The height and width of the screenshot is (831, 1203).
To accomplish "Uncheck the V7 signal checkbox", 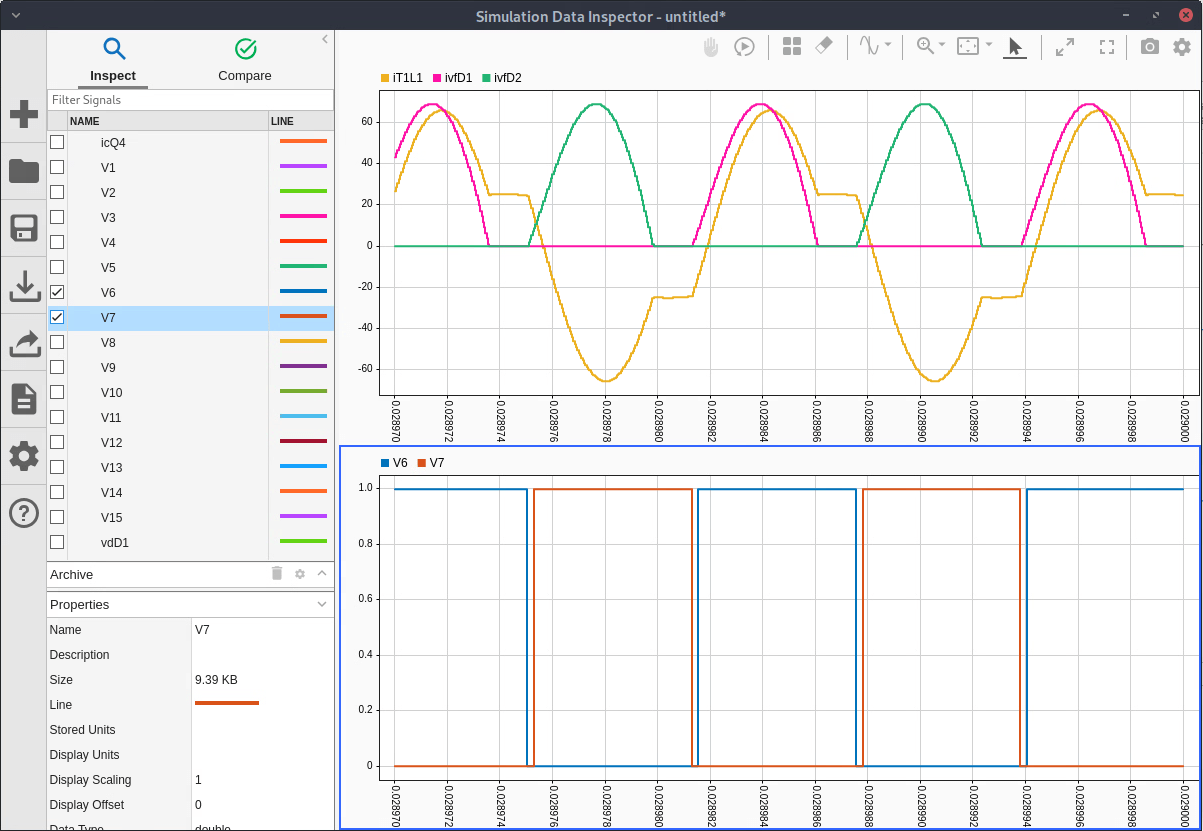I will pyautogui.click(x=57, y=317).
